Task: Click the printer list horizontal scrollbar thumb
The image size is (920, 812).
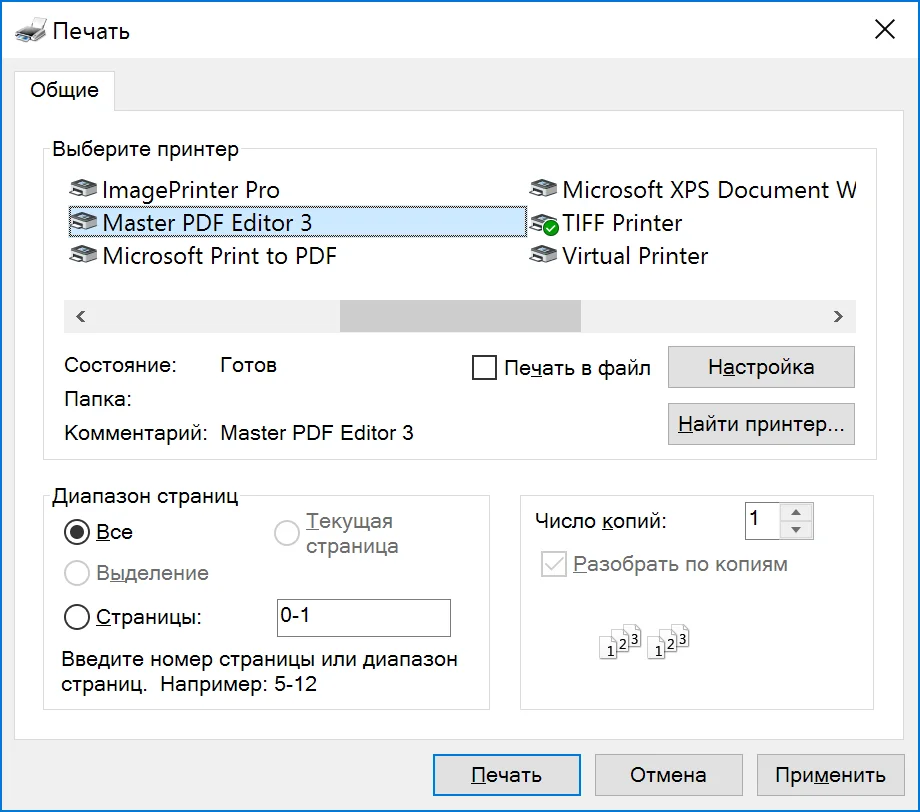Action: pyautogui.click(x=460, y=316)
